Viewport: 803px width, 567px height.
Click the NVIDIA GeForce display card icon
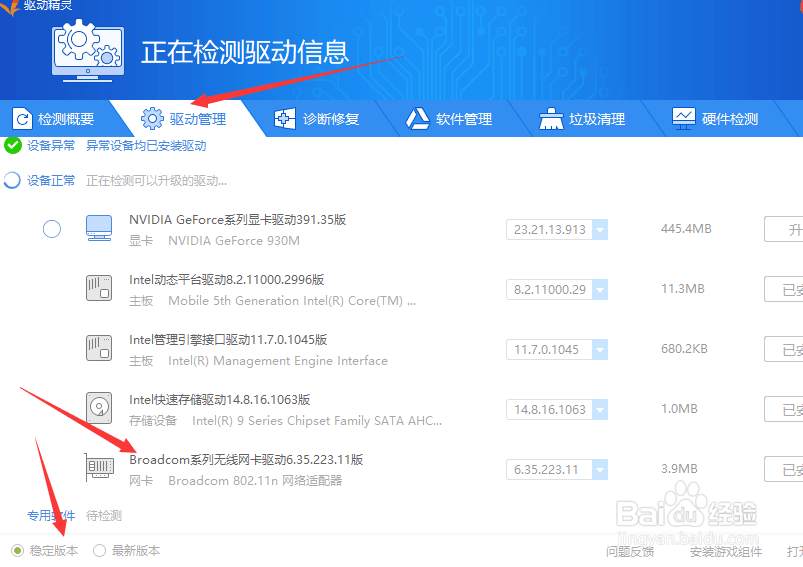point(99,228)
